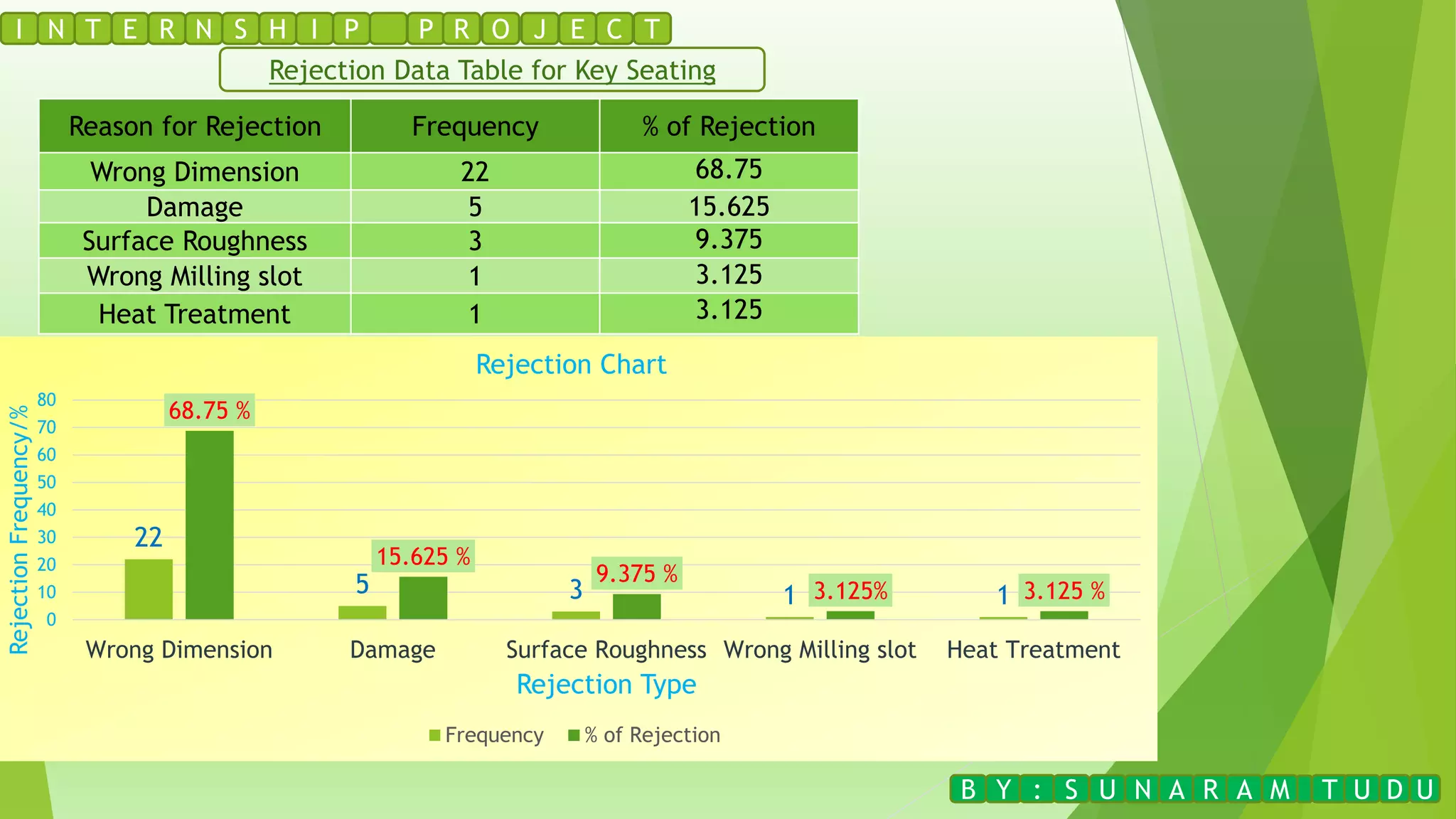Click the Surface Roughness axis category label
This screenshot has width=1456, height=819.
(x=606, y=650)
